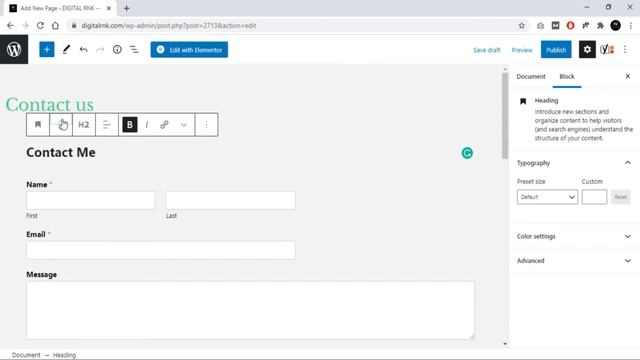
Task: Switch to the Document tab
Action: [x=531, y=76]
